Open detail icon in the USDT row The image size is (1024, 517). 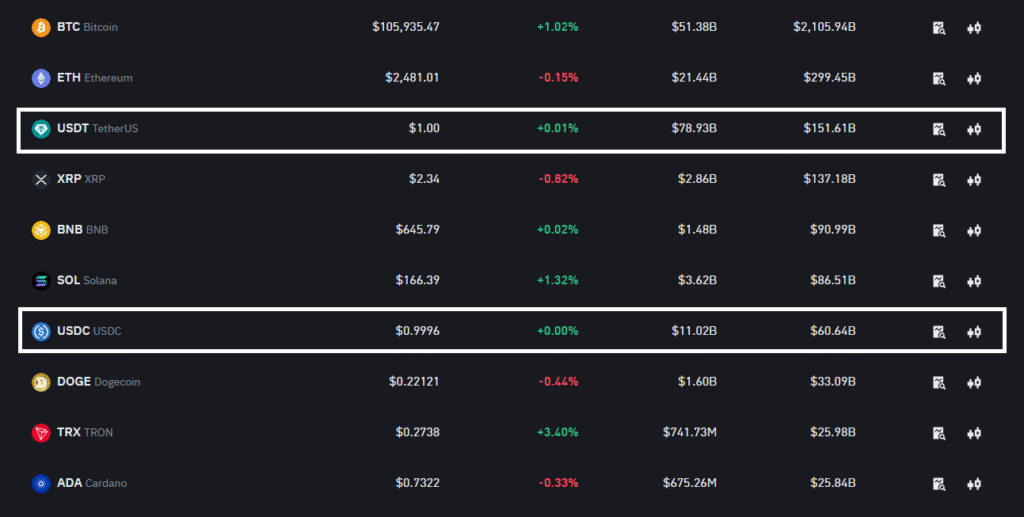938,129
